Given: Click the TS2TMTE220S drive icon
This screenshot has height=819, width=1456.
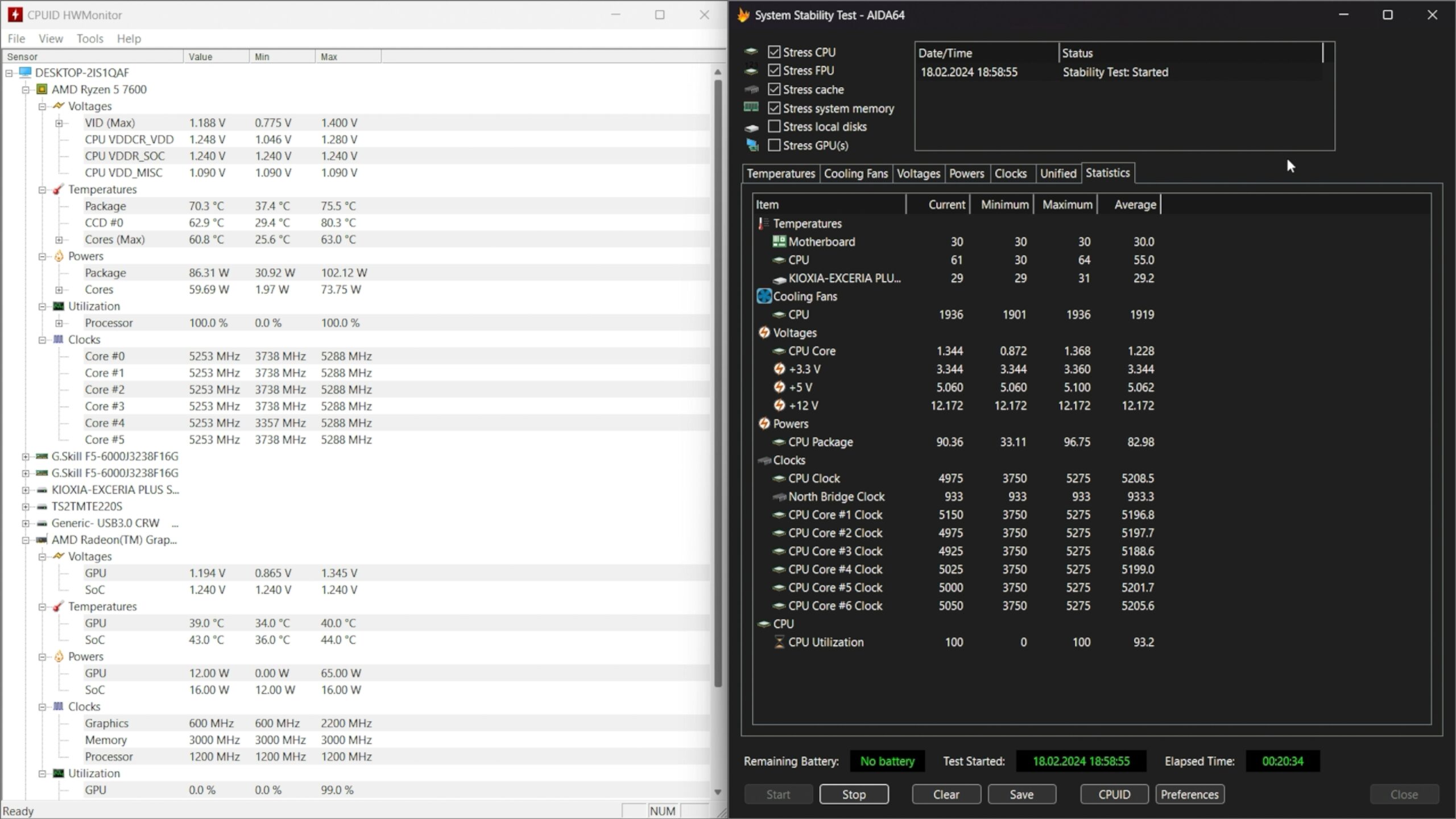Looking at the screenshot, I should click(42, 506).
